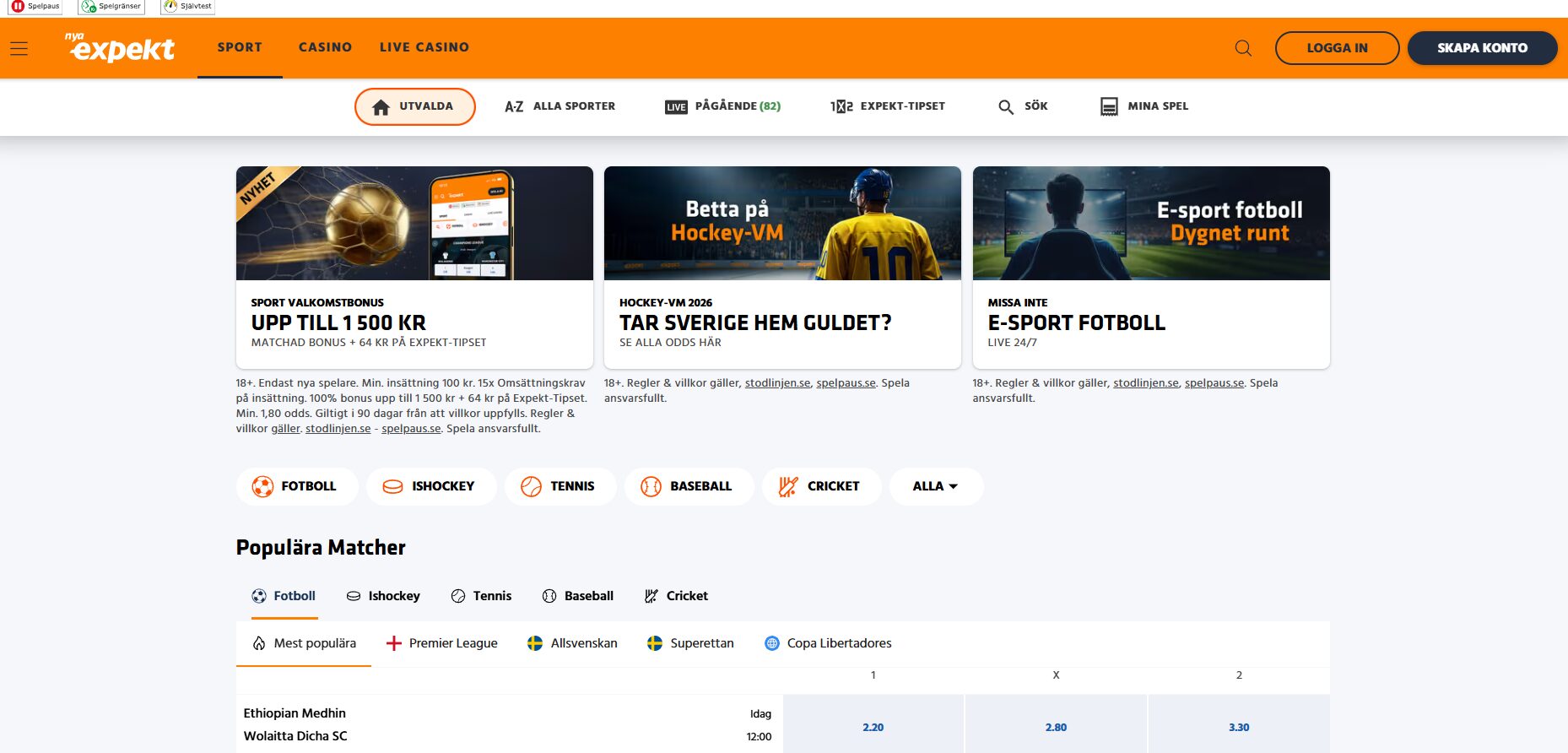Select the Tennis tab under Populära Matcher

point(481,596)
